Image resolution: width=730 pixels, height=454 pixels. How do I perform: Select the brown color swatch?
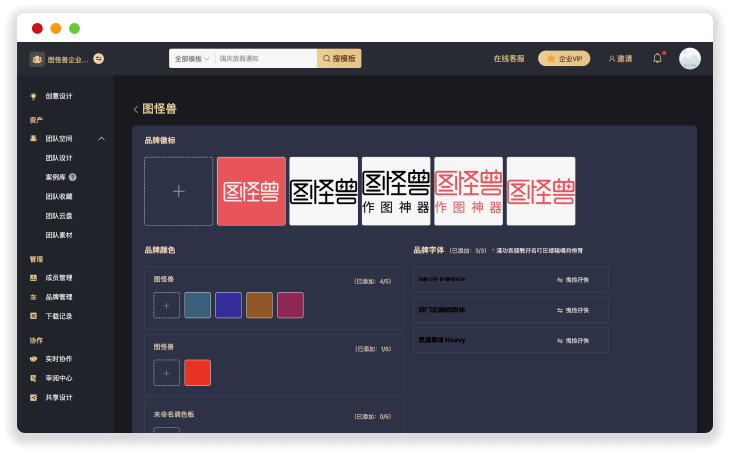259,305
